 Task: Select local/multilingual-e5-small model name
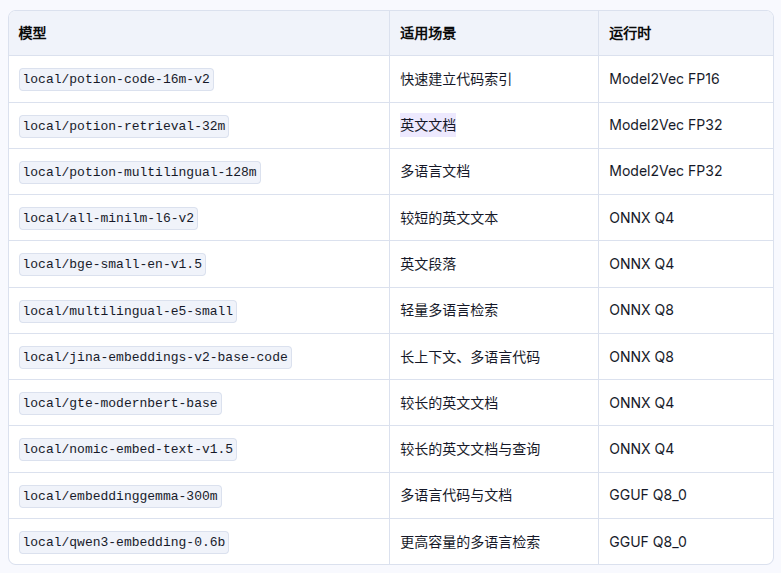128,311
